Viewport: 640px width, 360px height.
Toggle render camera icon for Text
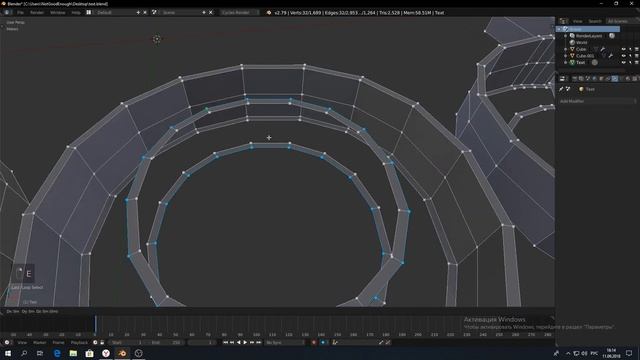pos(637,63)
